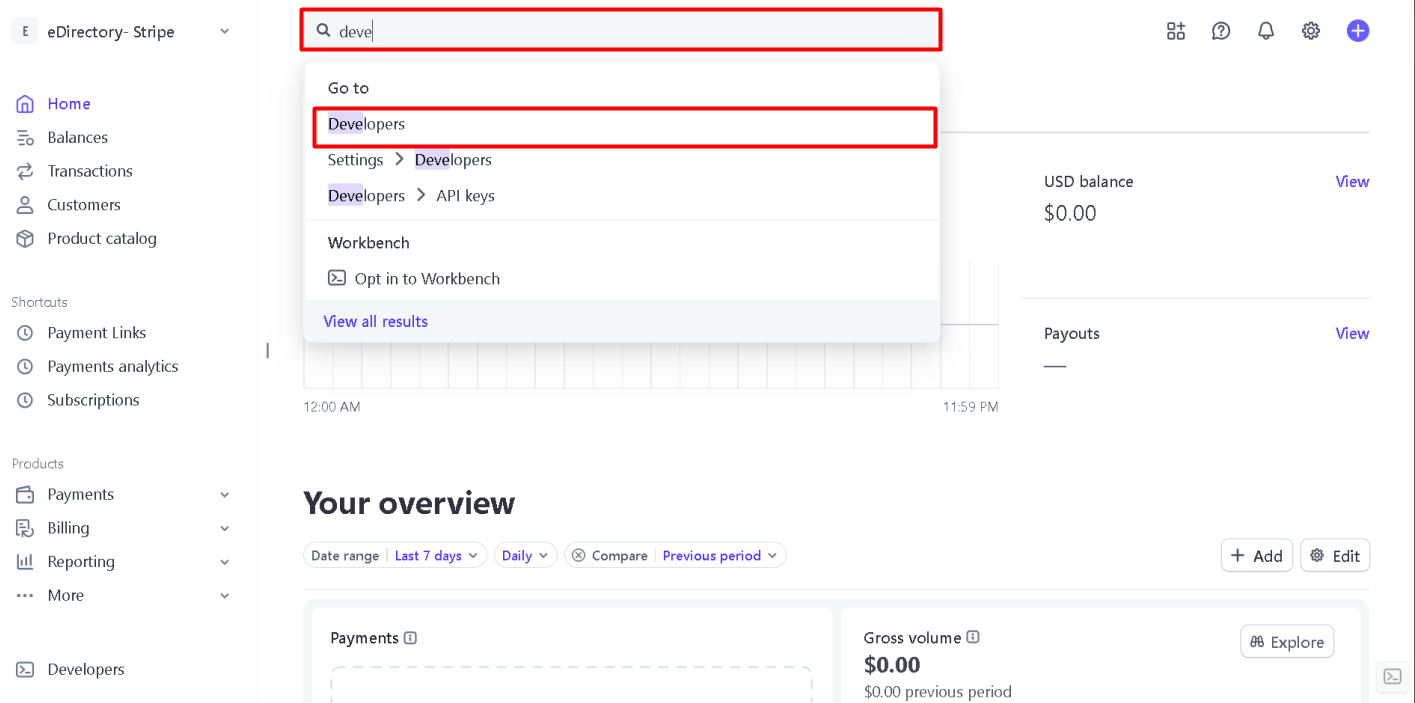Image resolution: width=1415 pixels, height=703 pixels.
Task: Click the 11:59 PM chart axis label
Action: click(x=970, y=407)
